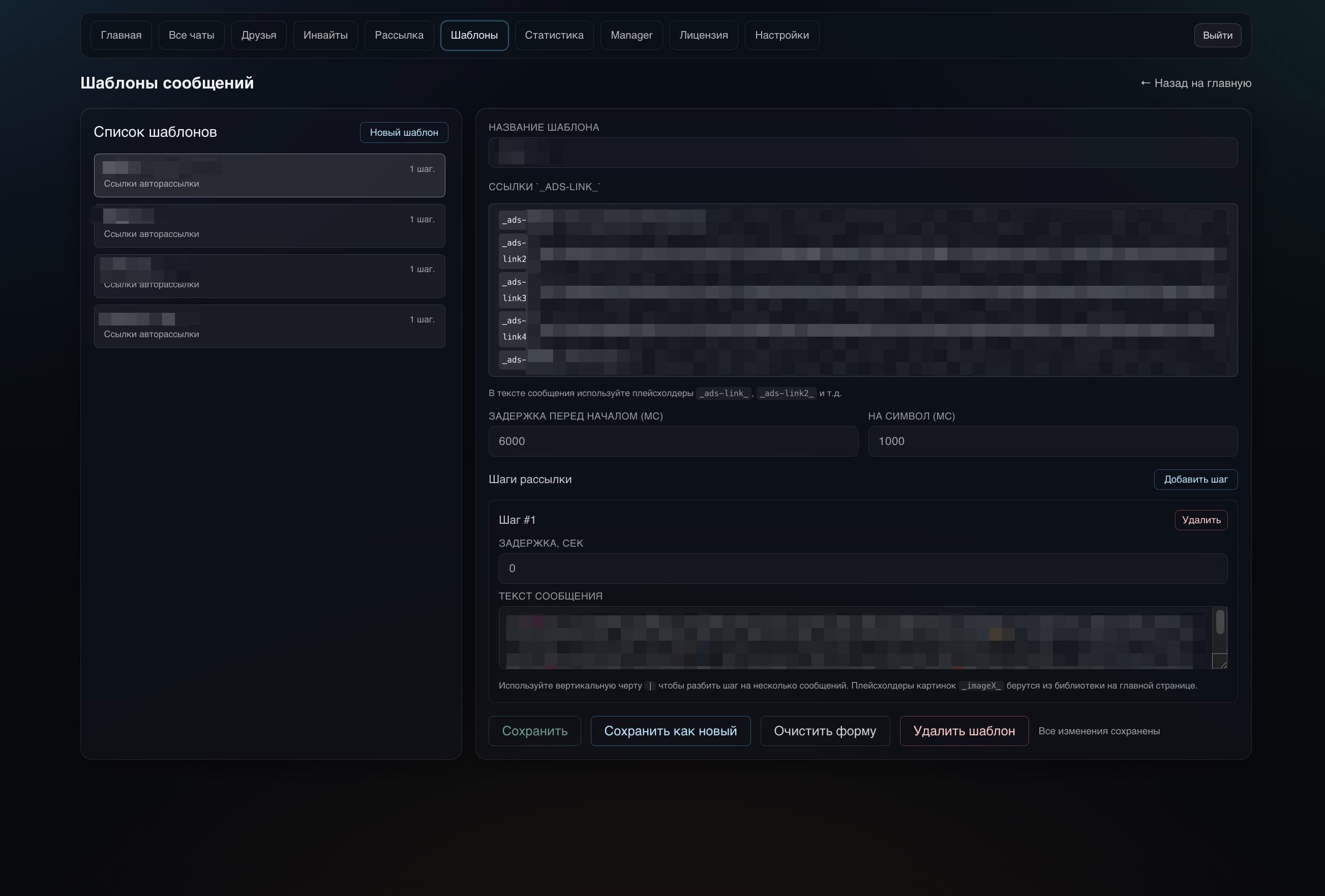Delete step #1 with Удалить button
1325x896 pixels.
1201,520
